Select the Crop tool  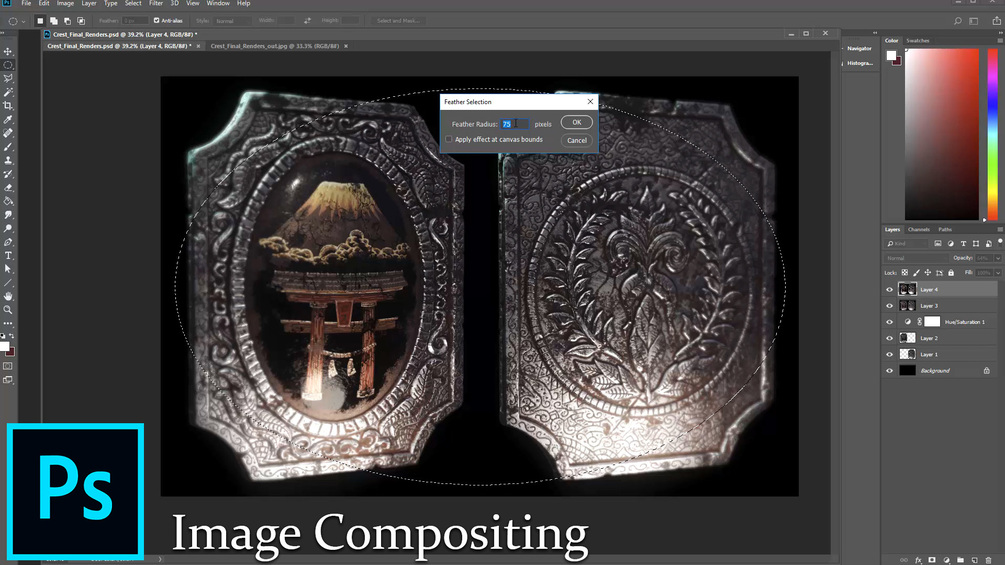(x=8, y=106)
